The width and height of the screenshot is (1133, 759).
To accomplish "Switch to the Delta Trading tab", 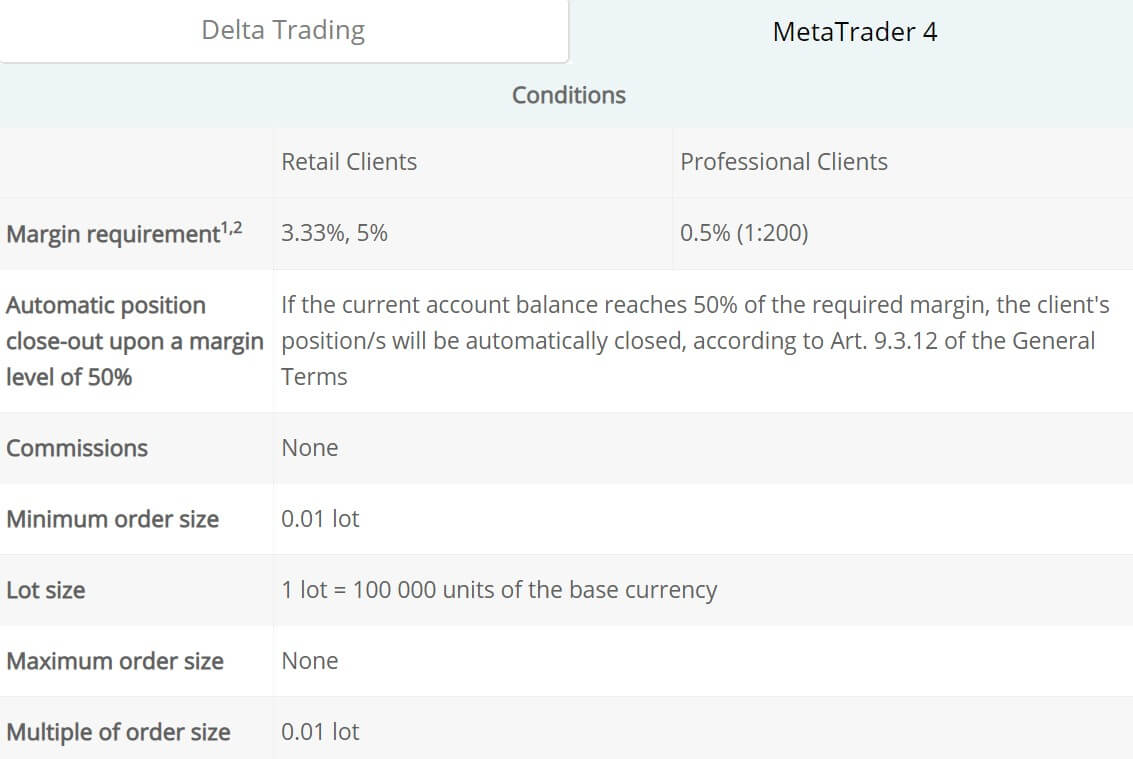I will coord(283,30).
